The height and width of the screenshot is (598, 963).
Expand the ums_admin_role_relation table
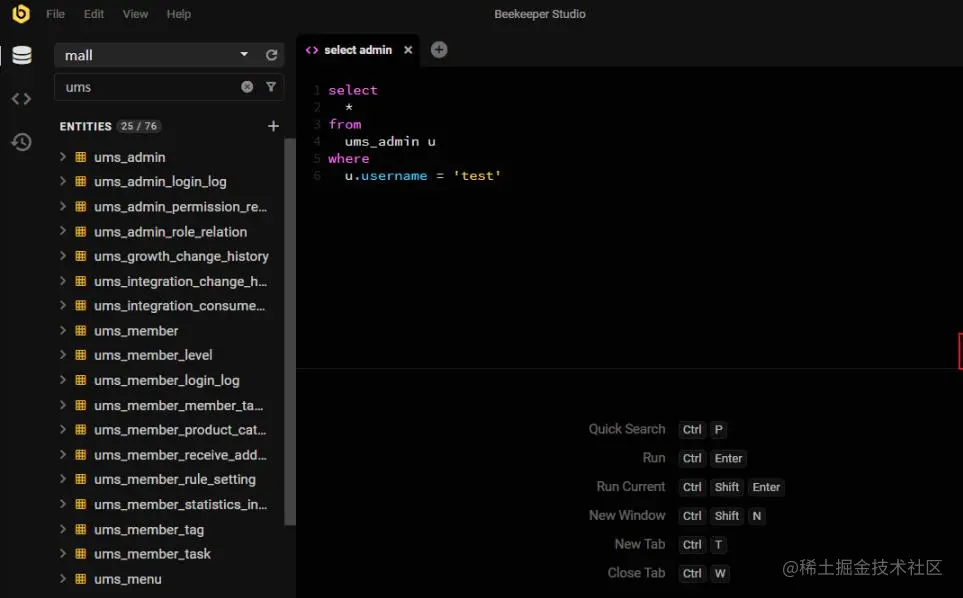point(63,231)
